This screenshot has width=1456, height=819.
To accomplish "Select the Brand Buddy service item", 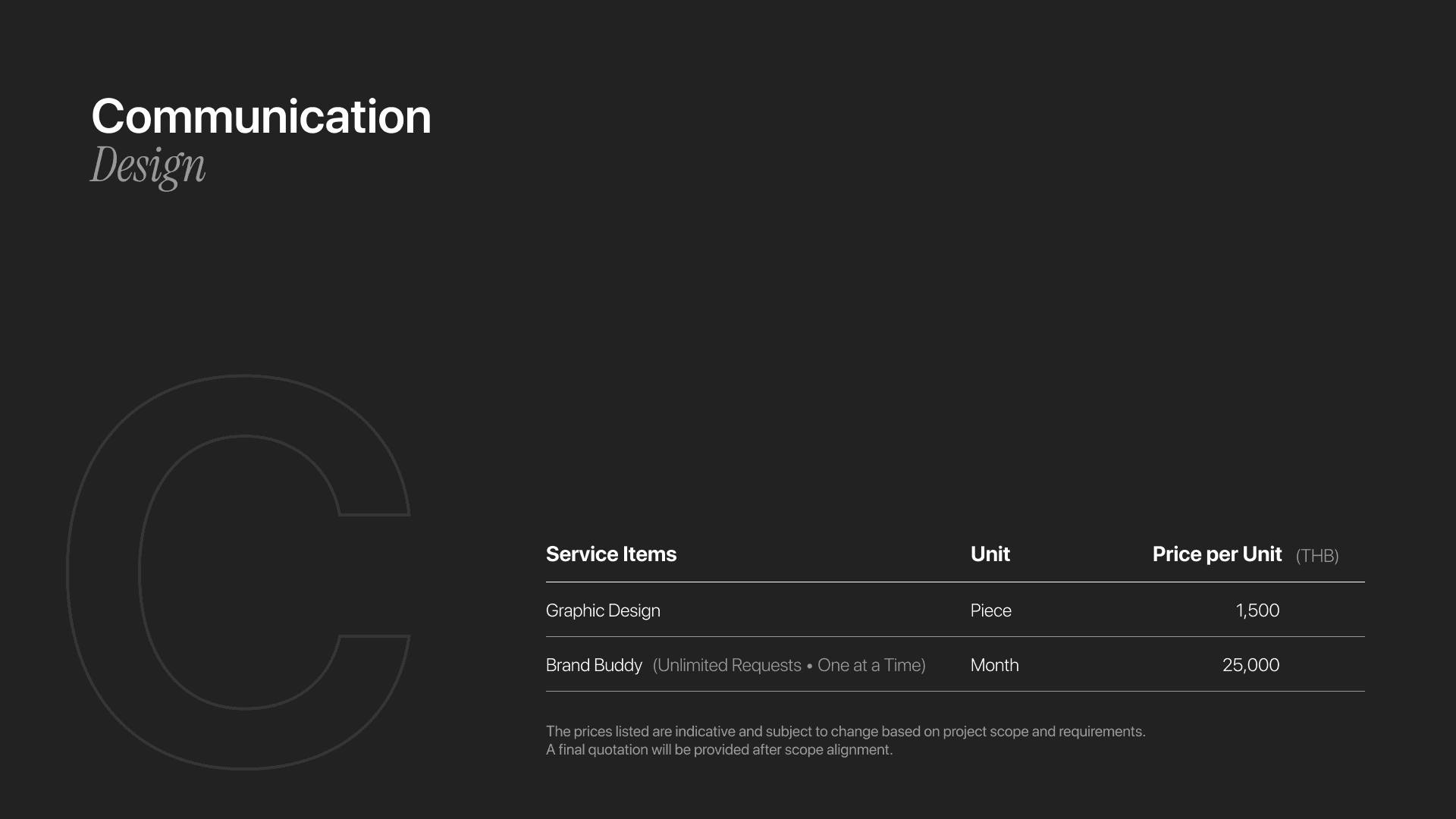I will pyautogui.click(x=594, y=665).
